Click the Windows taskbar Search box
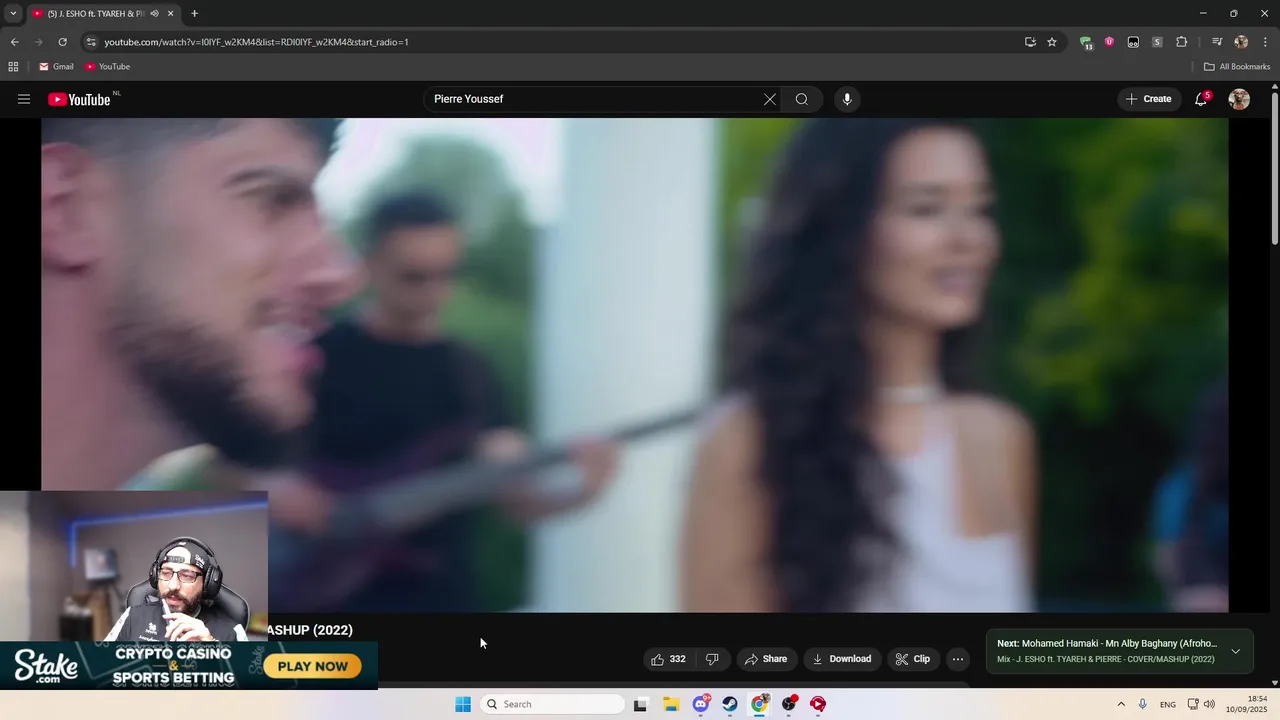Screen dimensions: 1280x720 click(x=552, y=704)
